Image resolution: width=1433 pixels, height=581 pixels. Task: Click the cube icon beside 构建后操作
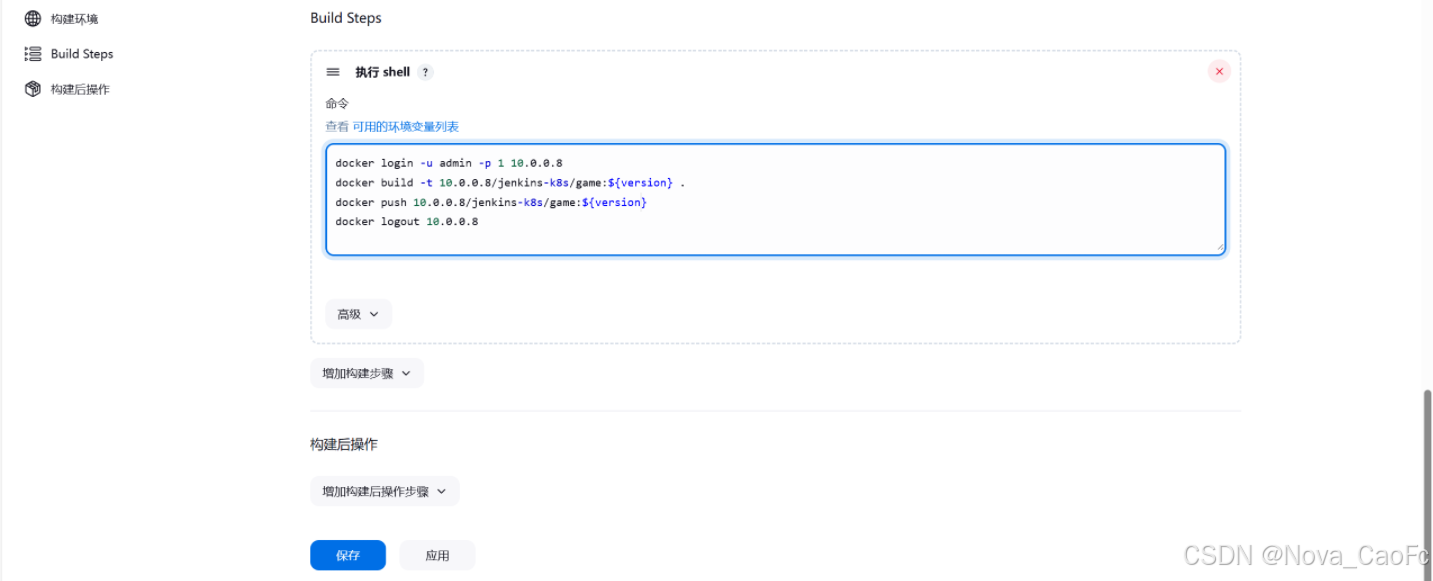33,89
